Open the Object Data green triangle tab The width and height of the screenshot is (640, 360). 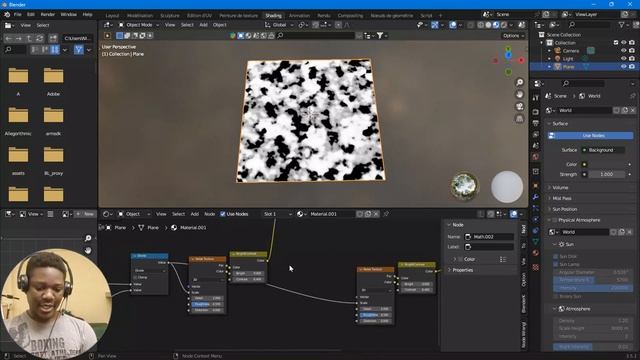536,242
